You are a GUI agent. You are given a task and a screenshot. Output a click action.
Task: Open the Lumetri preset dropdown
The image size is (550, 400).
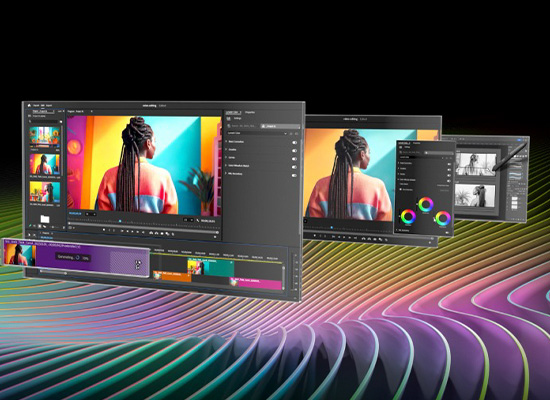[257, 133]
